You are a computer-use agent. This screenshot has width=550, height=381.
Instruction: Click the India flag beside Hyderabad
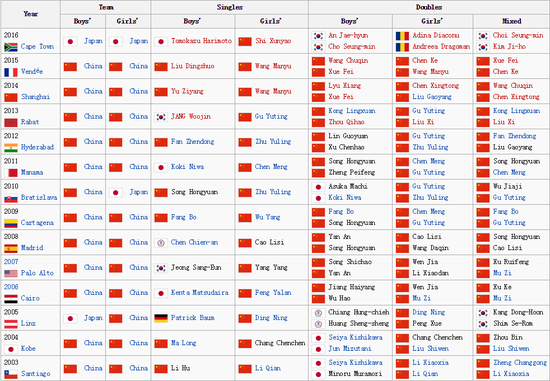pyautogui.click(x=11, y=148)
